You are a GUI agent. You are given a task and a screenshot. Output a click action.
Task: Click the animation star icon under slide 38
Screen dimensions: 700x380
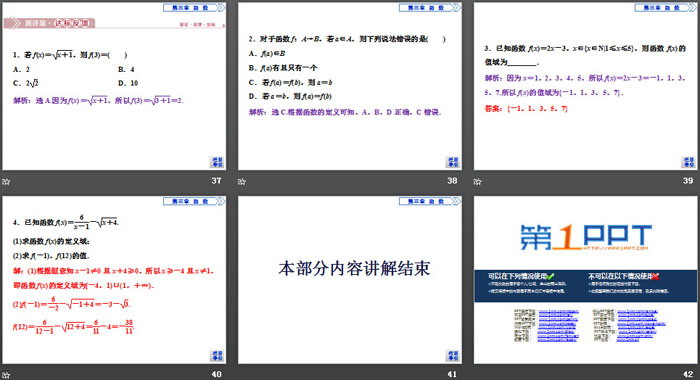pyautogui.click(x=242, y=182)
